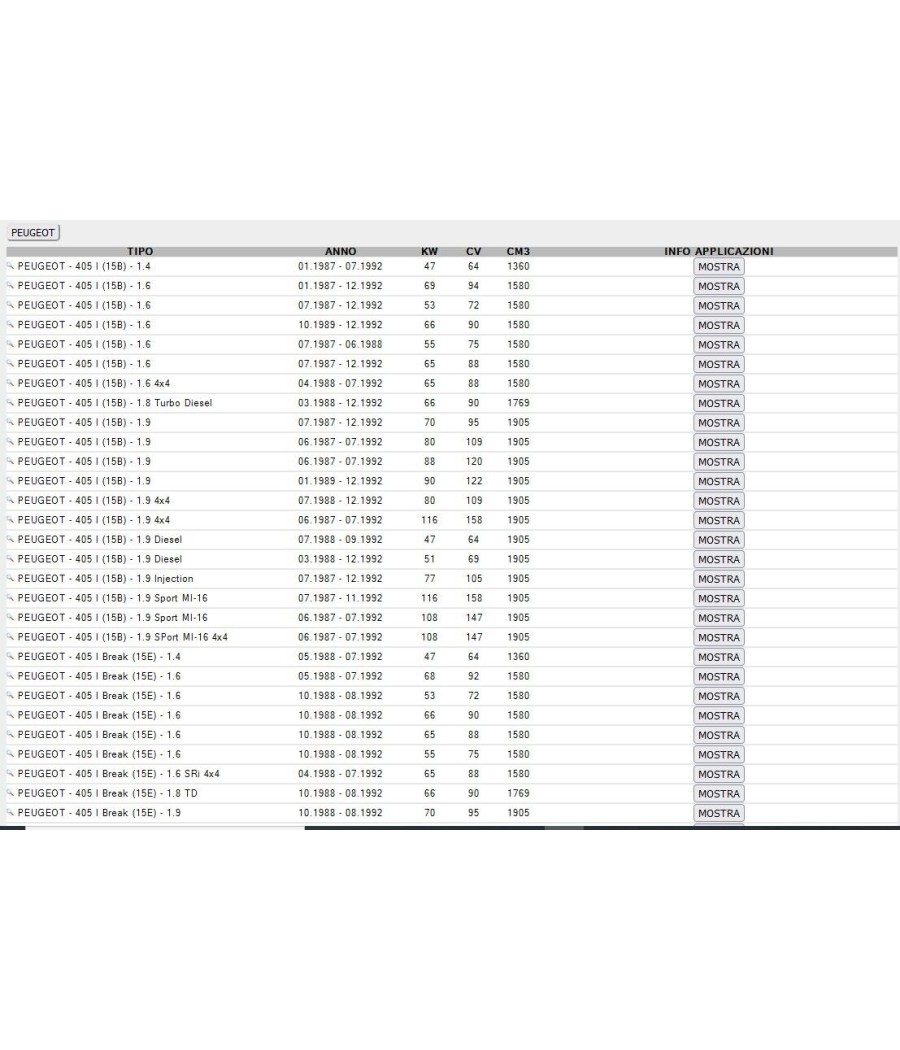Click magnifier icon for 1.9 4x4 116 kW row
The width and height of the screenshot is (900, 1050).
pos(10,520)
